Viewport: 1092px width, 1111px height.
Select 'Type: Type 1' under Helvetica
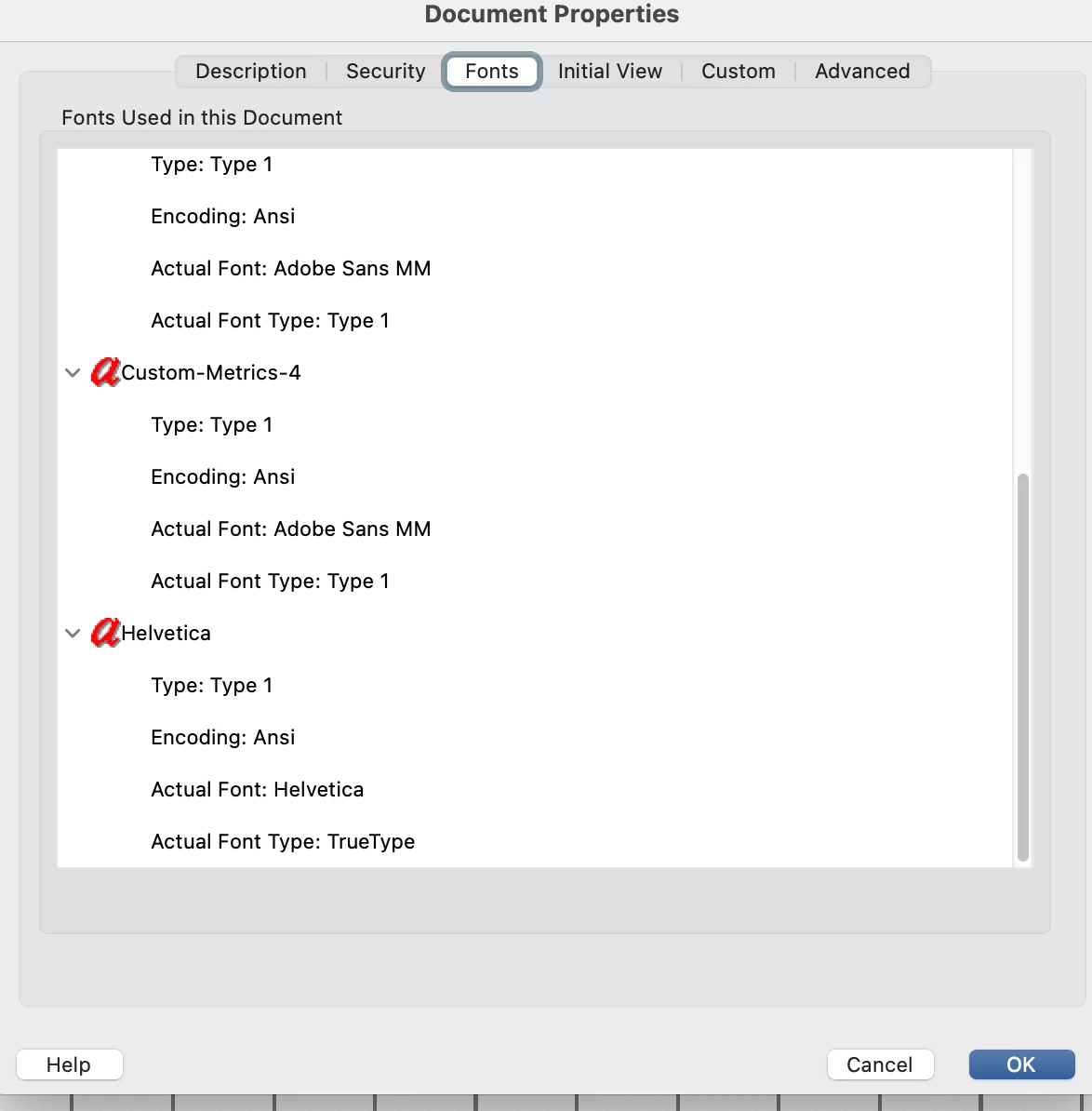(x=211, y=685)
